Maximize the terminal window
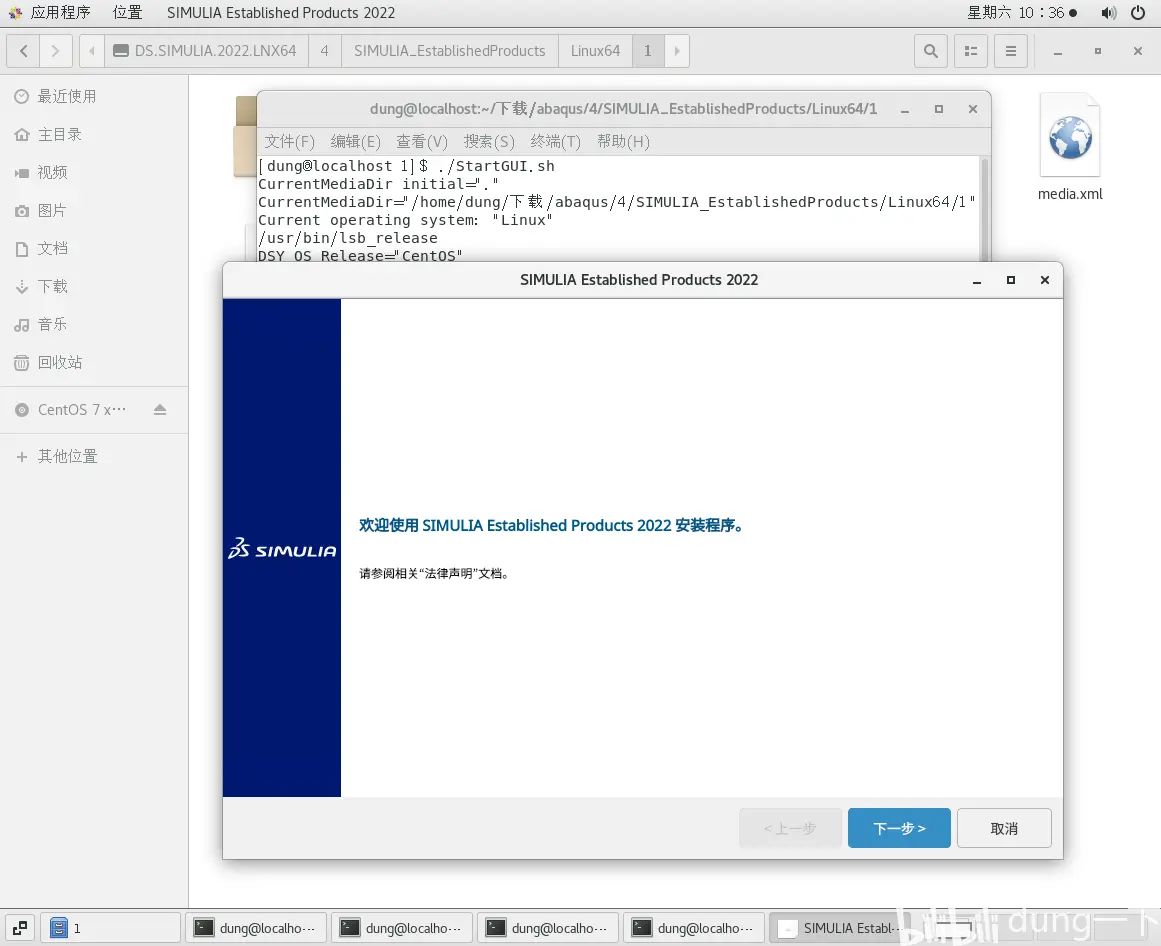Viewport: 1161px width, 946px height. click(x=939, y=109)
